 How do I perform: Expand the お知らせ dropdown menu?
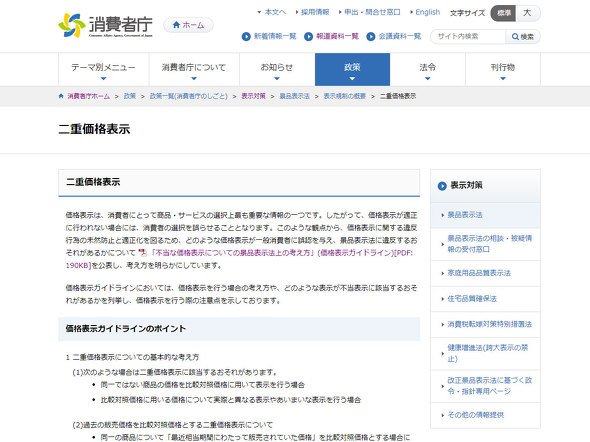(277, 70)
